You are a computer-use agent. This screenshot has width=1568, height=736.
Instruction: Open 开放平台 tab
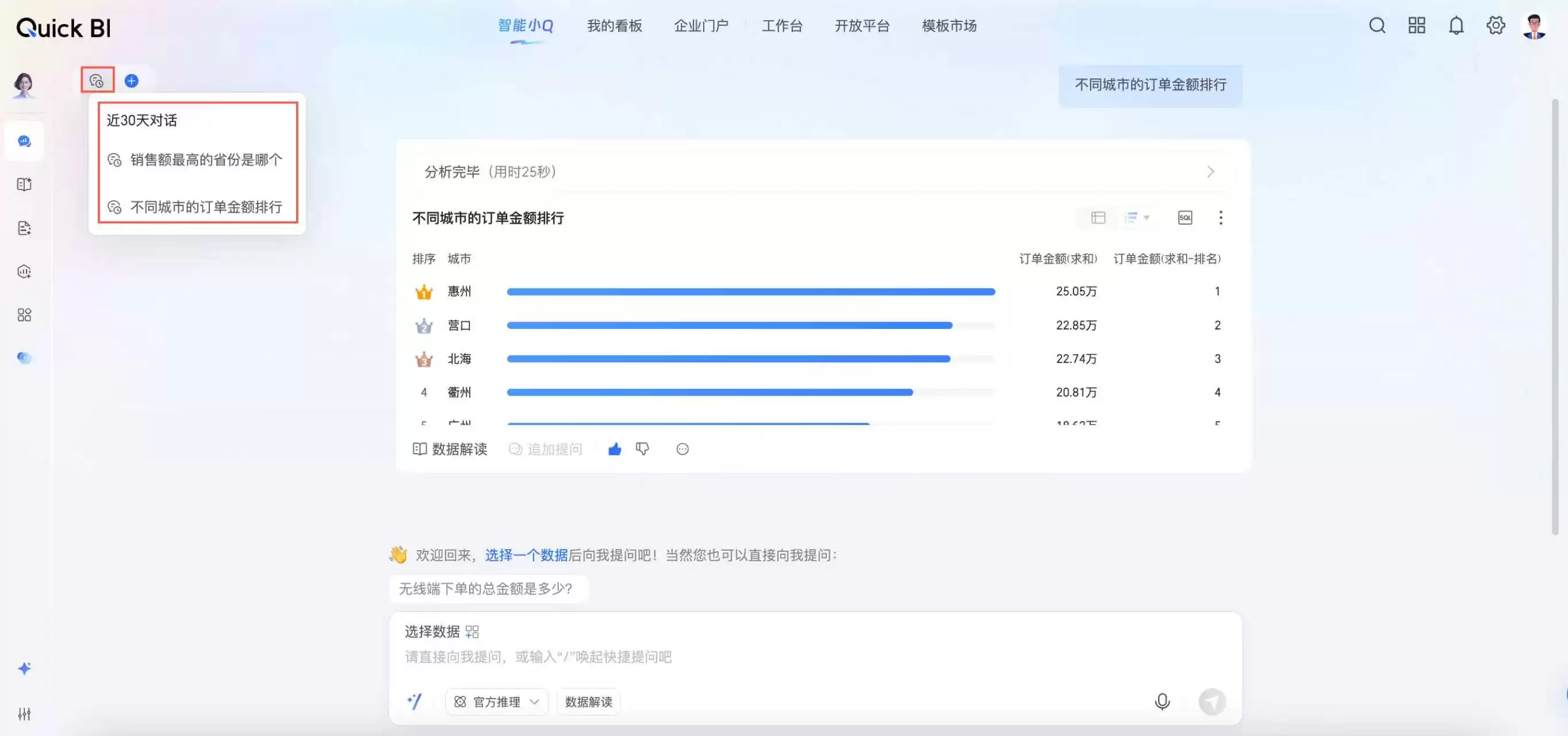(x=862, y=25)
